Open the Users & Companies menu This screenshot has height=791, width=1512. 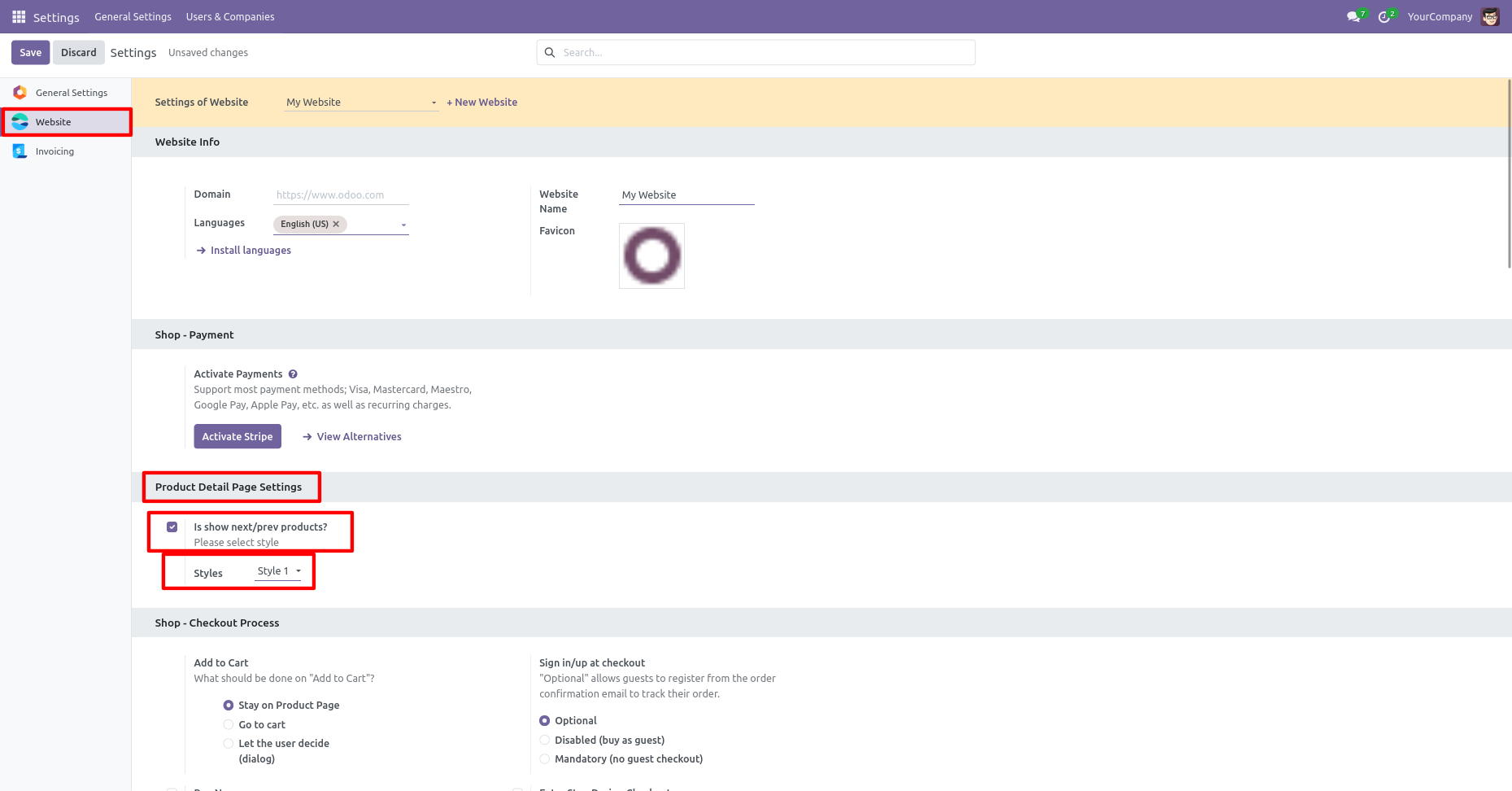[230, 17]
